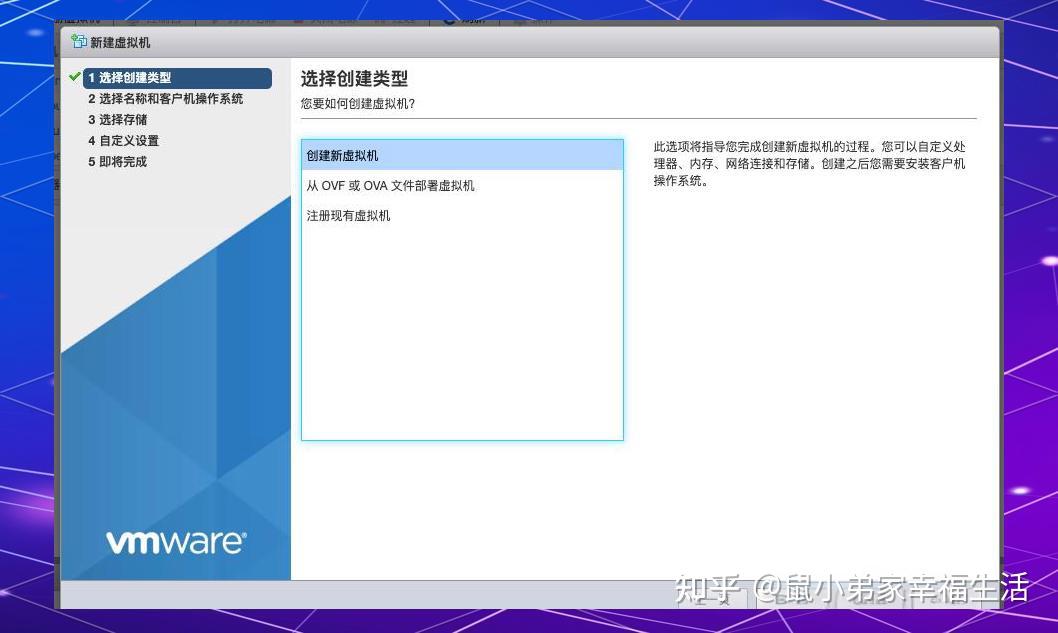The height and width of the screenshot is (633, 1058).
Task: Click the 选择创建类型 page heading
Action: pos(353,78)
